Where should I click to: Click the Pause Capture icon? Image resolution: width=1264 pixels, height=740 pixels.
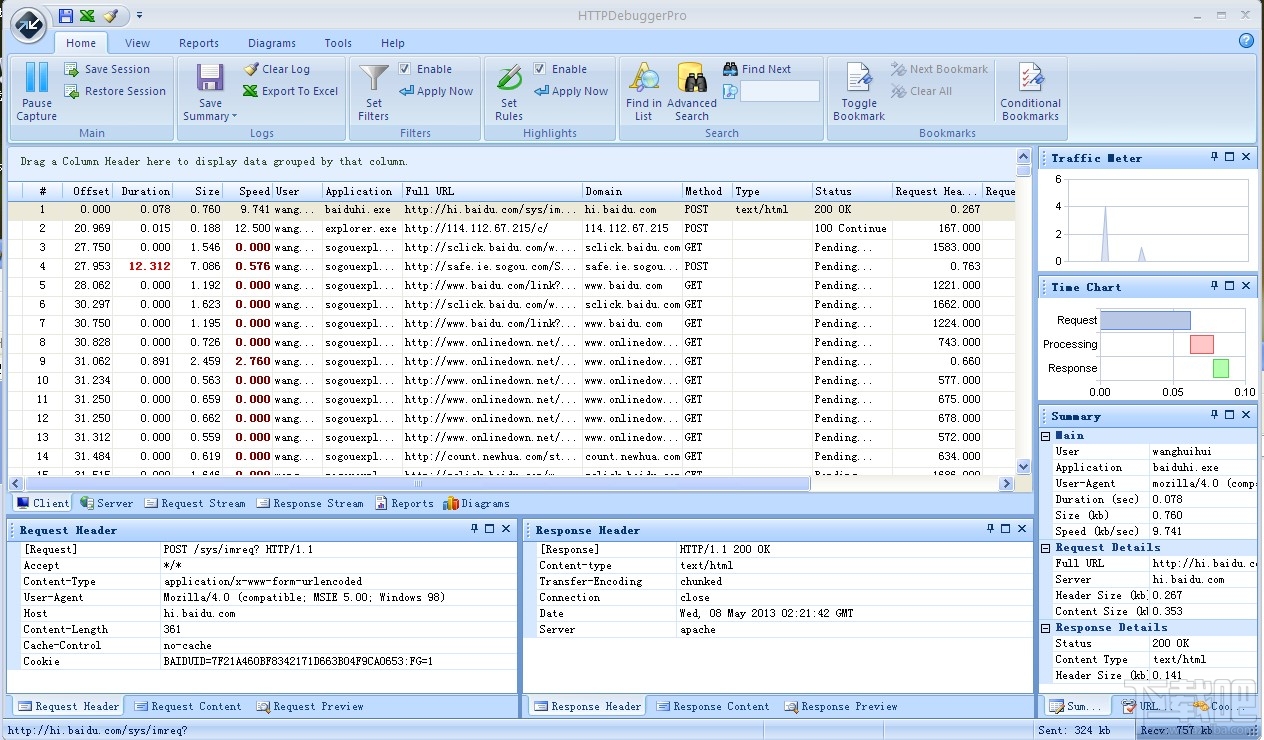(37, 78)
